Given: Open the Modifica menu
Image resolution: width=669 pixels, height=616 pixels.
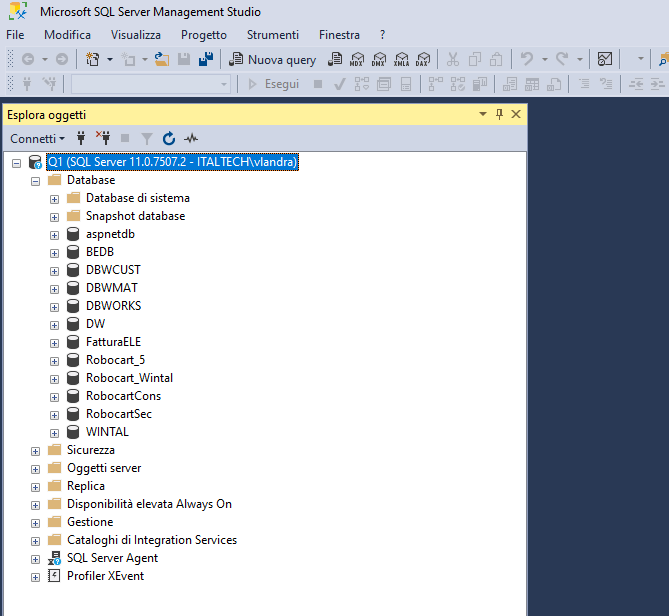Looking at the screenshot, I should (x=67, y=35).
